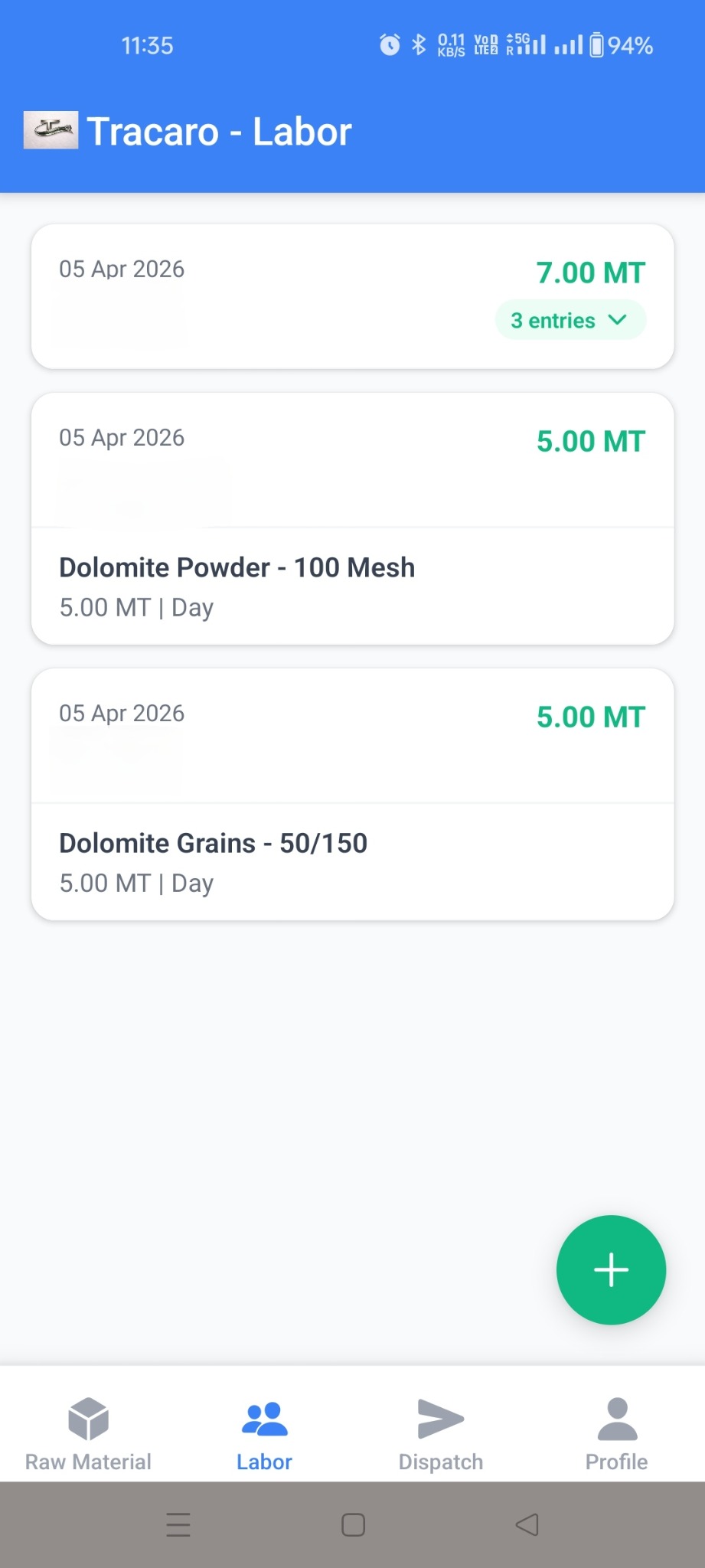
Task: Tap the battery 94% status indicator
Action: (x=621, y=46)
